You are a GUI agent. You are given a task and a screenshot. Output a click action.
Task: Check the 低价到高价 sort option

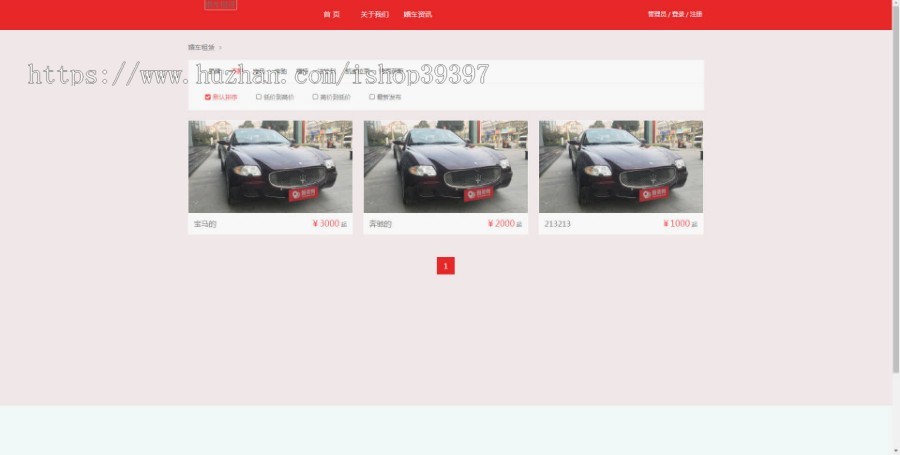(x=259, y=97)
